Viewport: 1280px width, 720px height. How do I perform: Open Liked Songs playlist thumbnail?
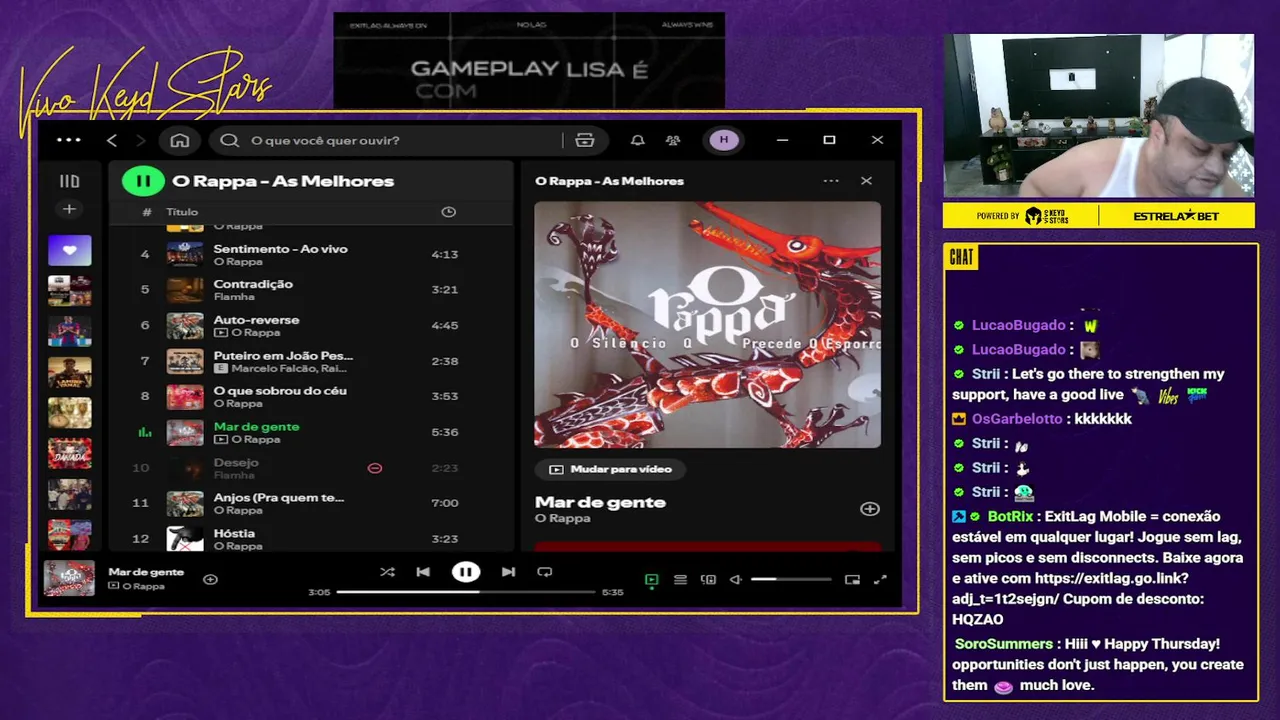69,250
